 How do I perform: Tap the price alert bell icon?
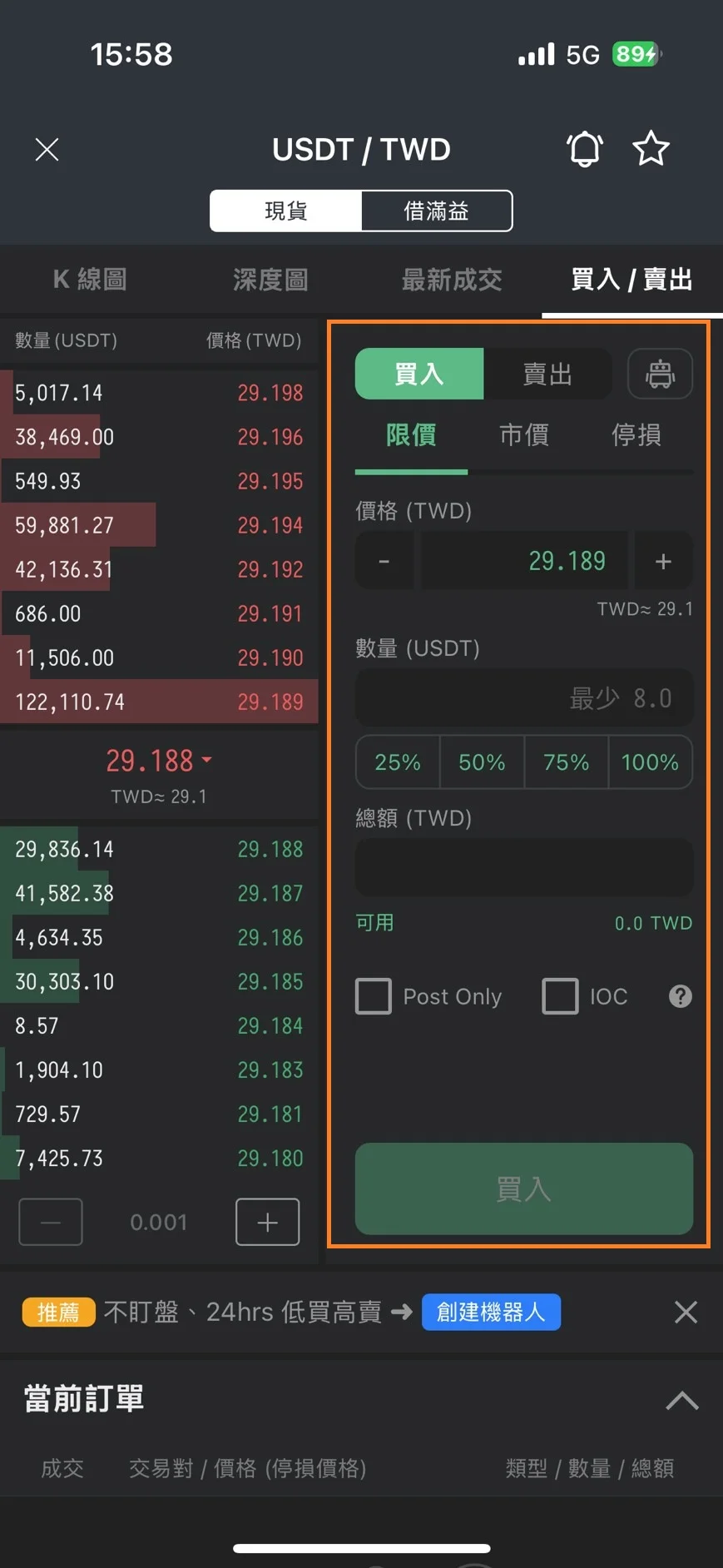click(x=584, y=150)
